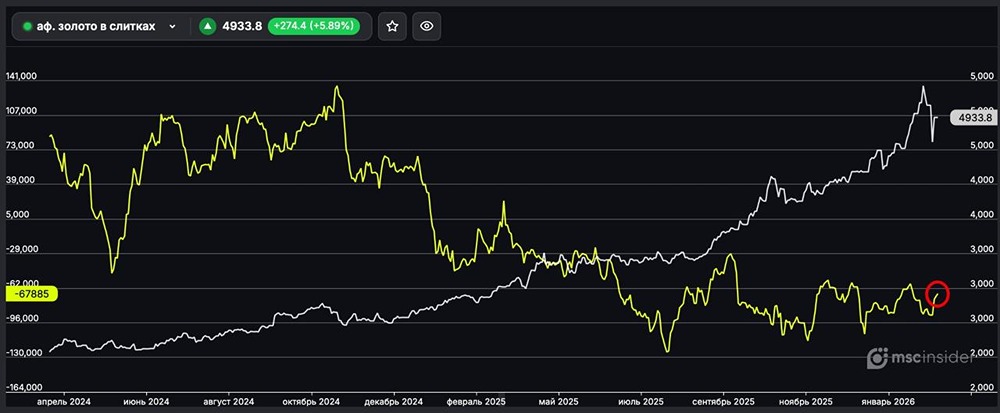Toggle chart visibility with eye icon
Image resolution: width=1000 pixels, height=413 pixels.
click(427, 26)
